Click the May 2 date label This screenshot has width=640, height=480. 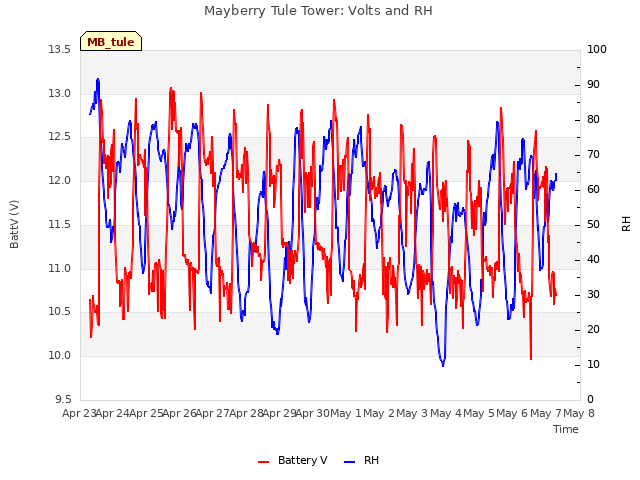coord(379,414)
